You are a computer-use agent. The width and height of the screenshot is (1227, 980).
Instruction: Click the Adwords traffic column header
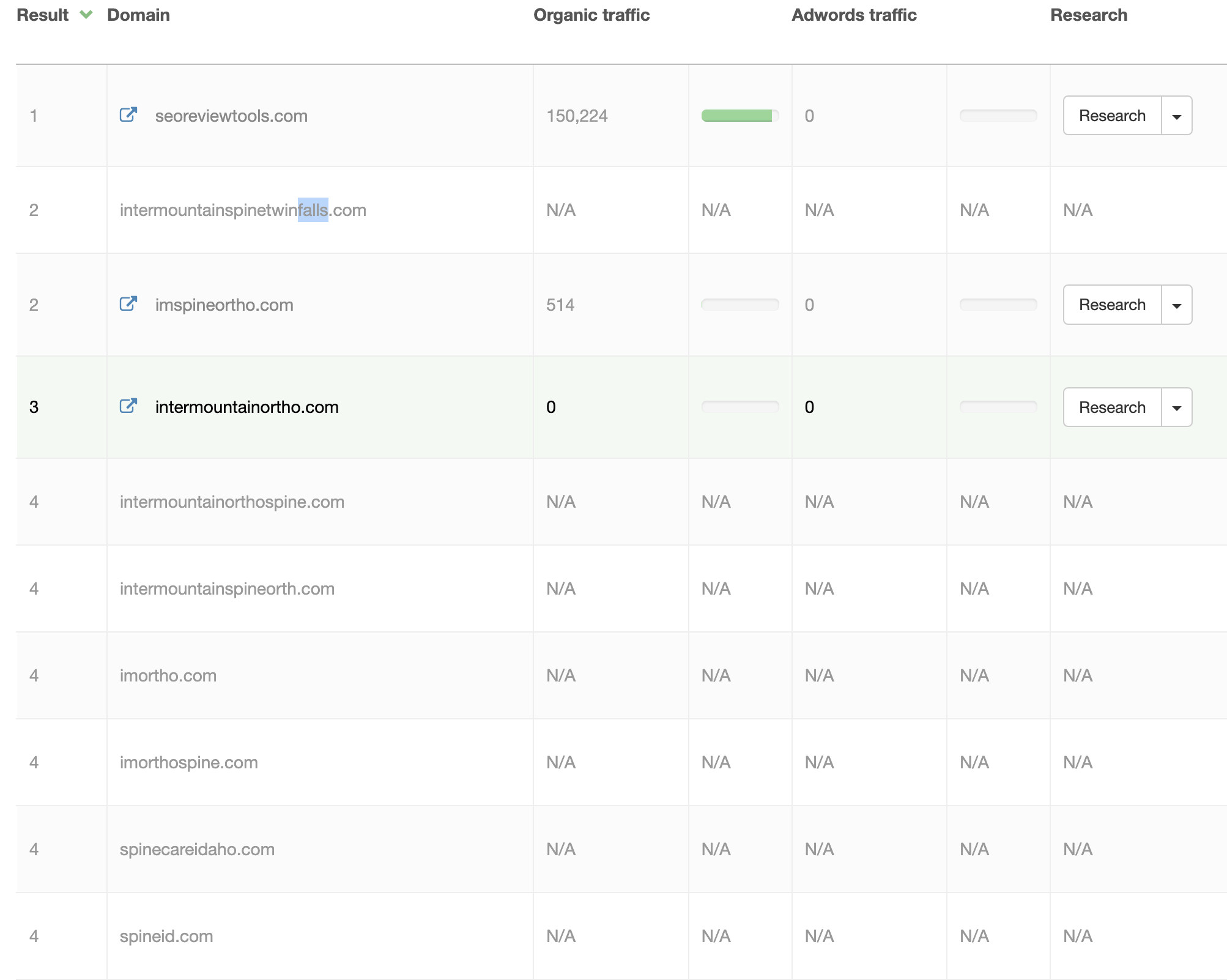(x=853, y=15)
